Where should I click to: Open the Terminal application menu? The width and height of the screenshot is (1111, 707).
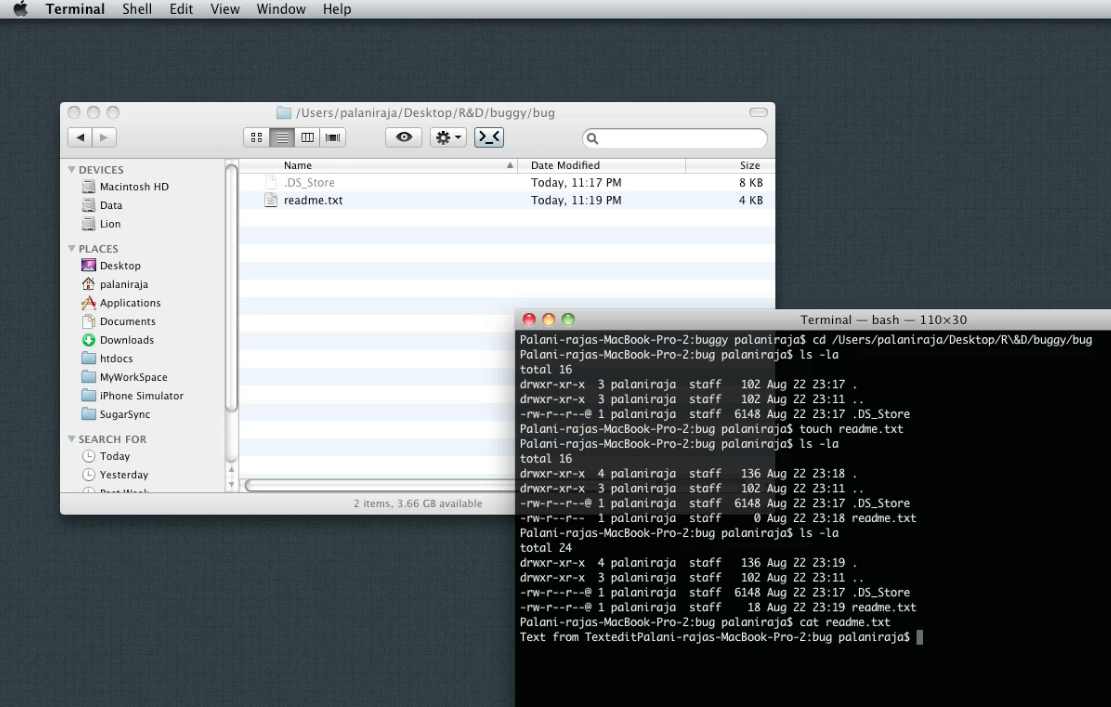75,9
